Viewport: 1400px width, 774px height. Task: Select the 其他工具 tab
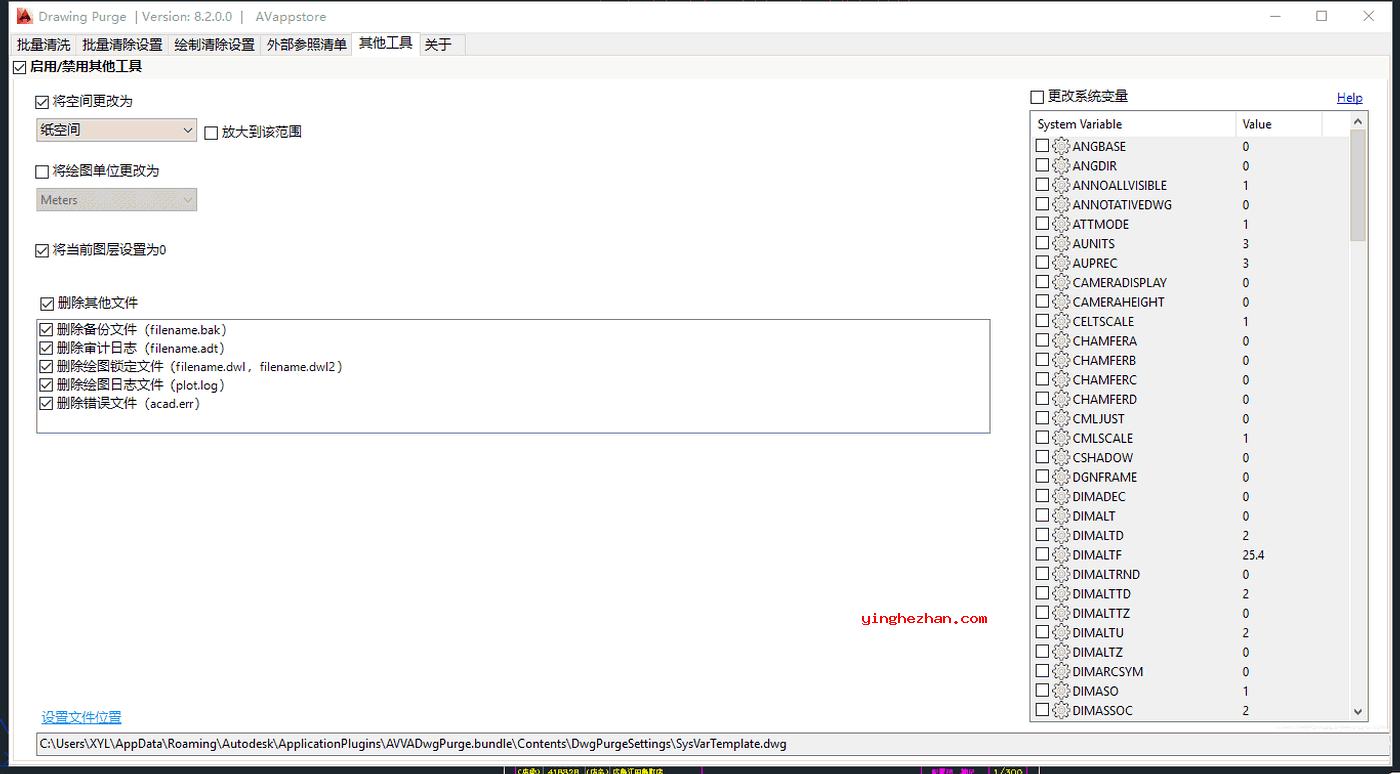click(x=385, y=43)
